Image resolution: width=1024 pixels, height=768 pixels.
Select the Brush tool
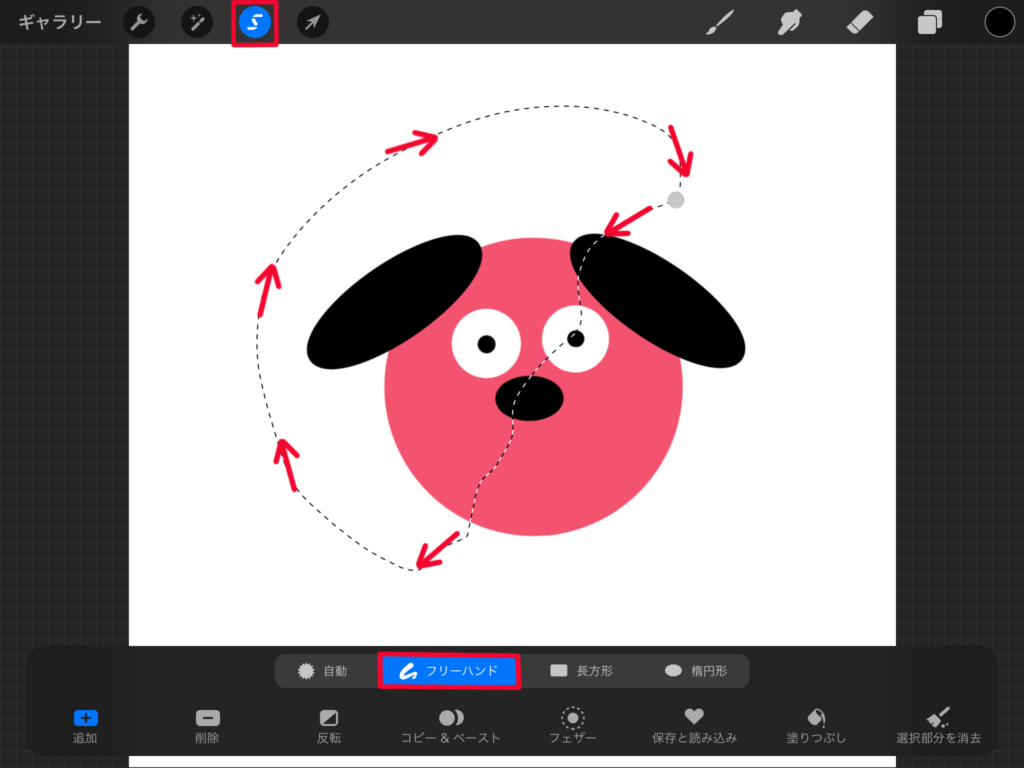720,22
